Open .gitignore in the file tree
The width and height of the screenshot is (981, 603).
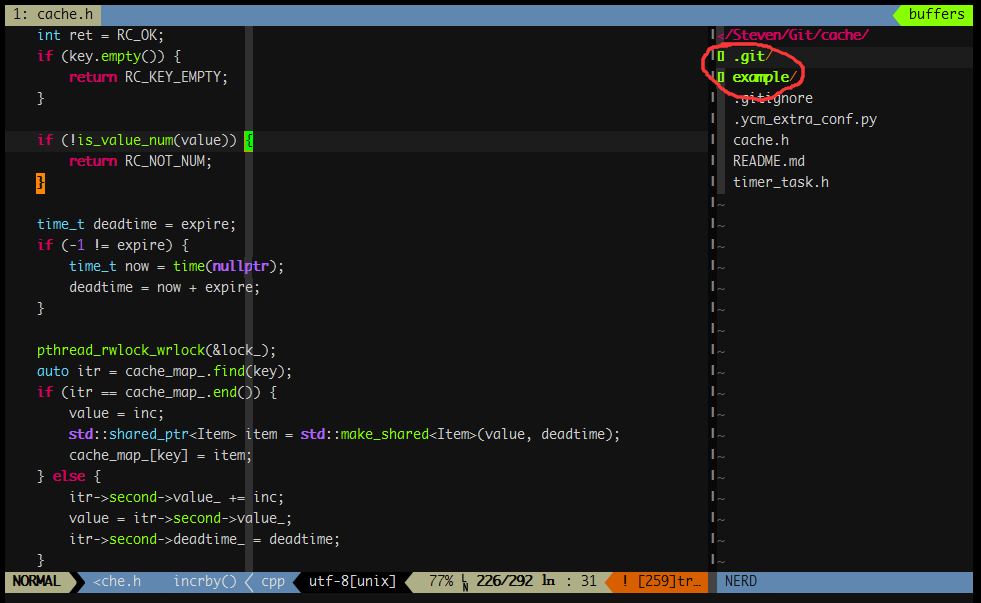click(773, 98)
